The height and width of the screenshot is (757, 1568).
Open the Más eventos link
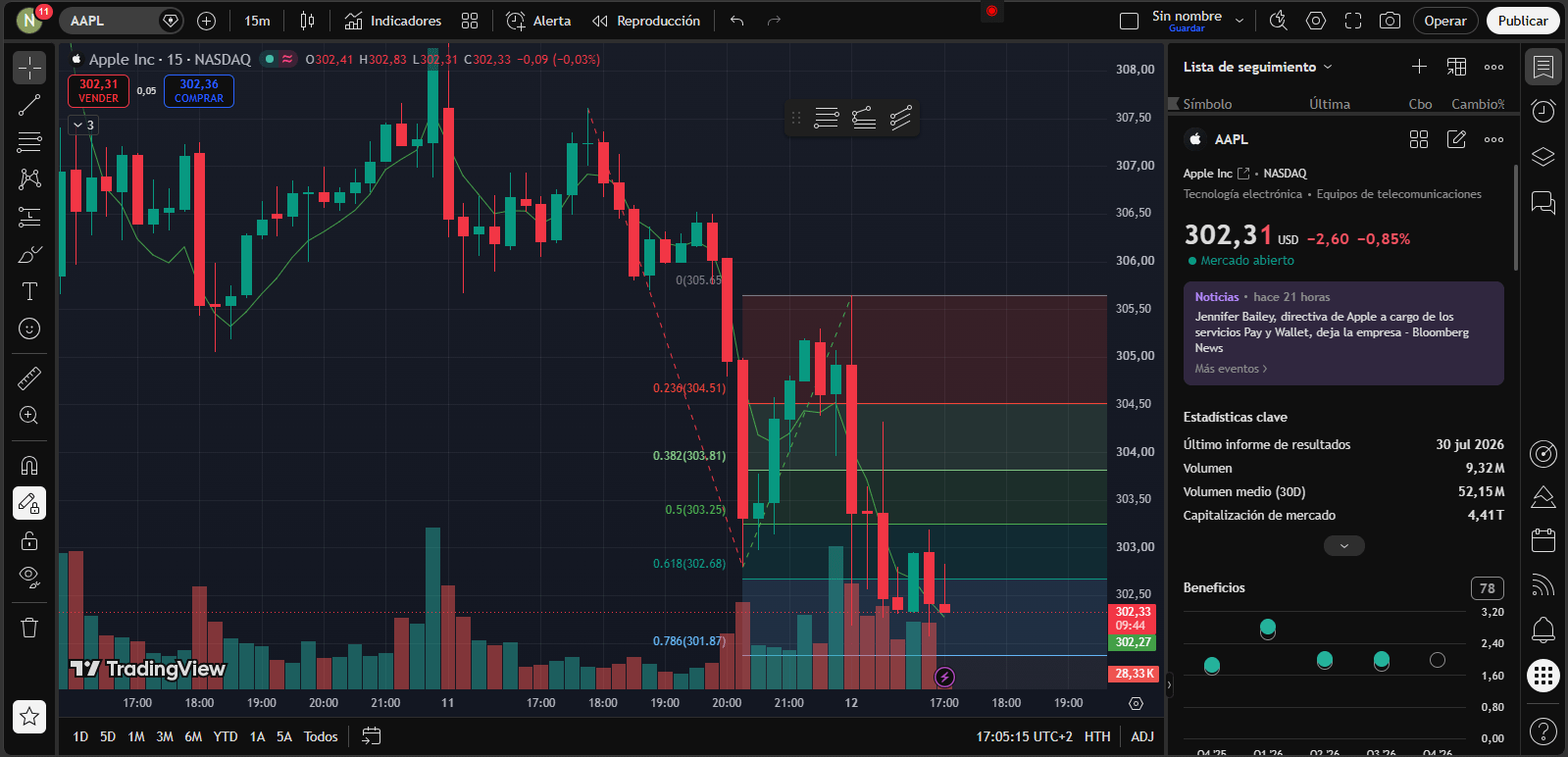click(1231, 369)
